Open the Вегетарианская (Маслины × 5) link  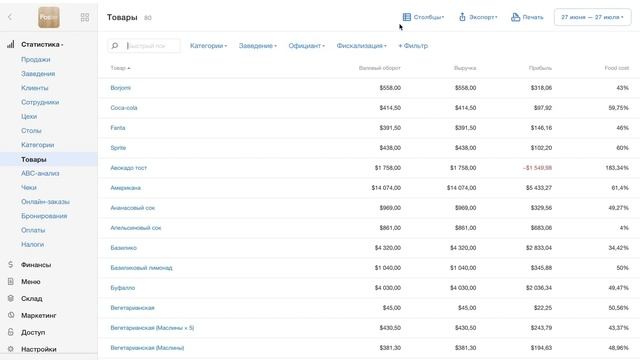click(x=152, y=328)
